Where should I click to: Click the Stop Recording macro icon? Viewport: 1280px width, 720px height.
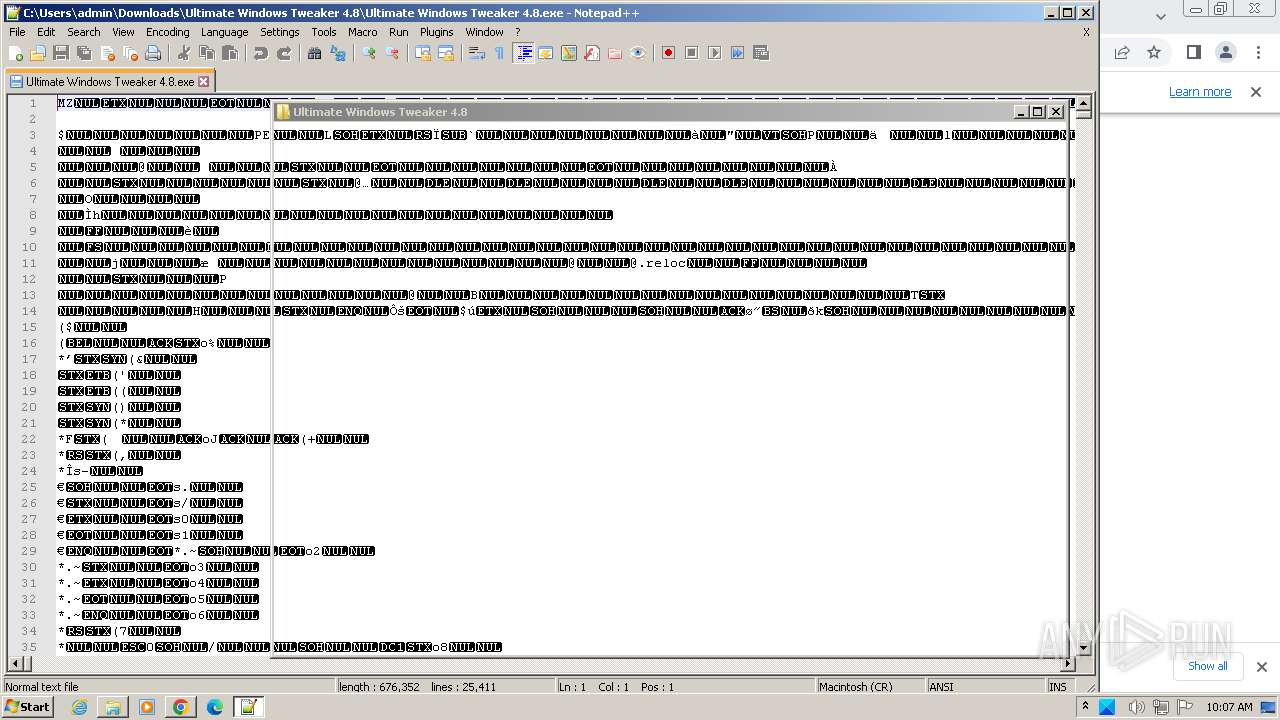(691, 53)
